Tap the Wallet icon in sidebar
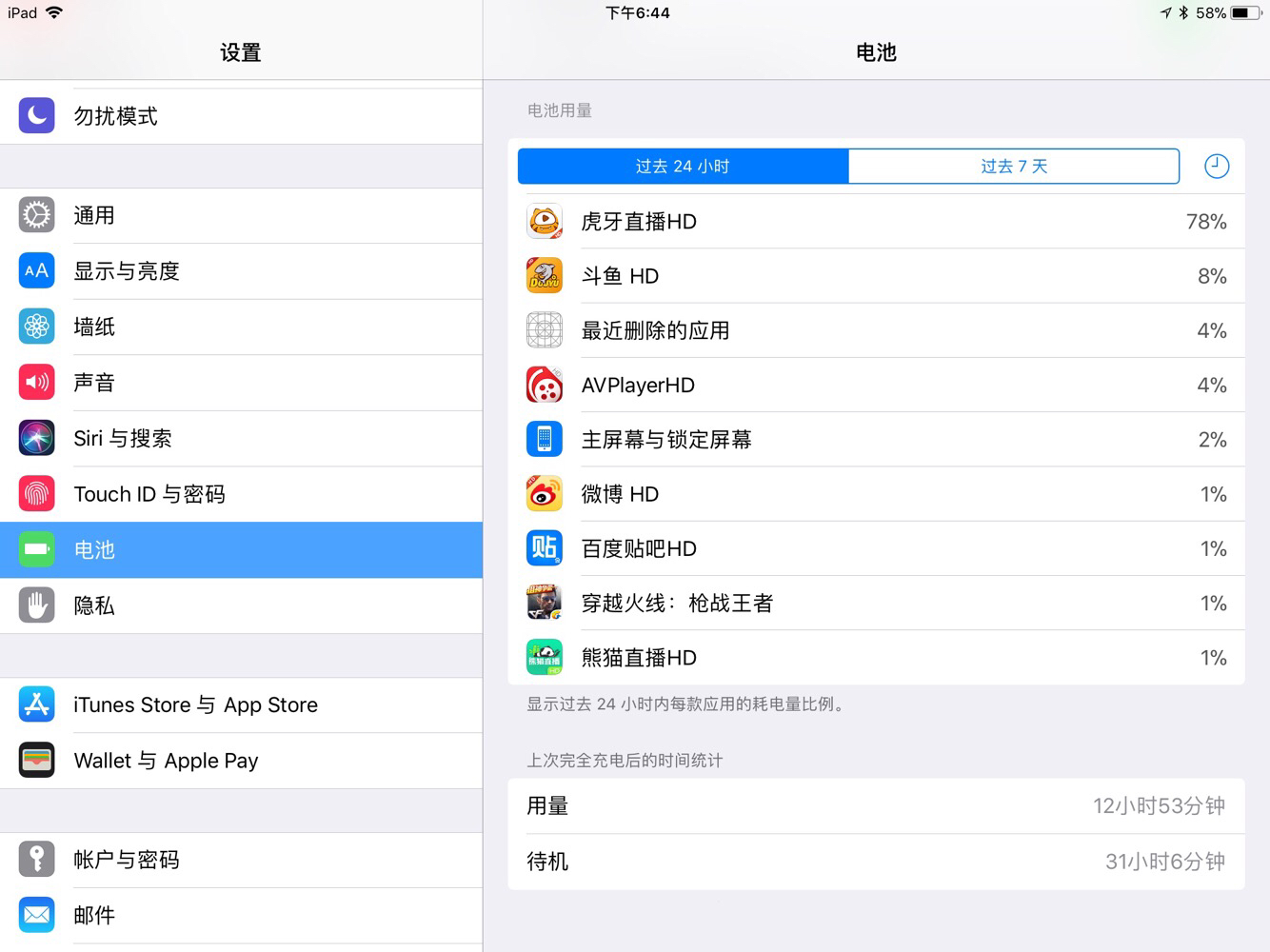 [36, 761]
